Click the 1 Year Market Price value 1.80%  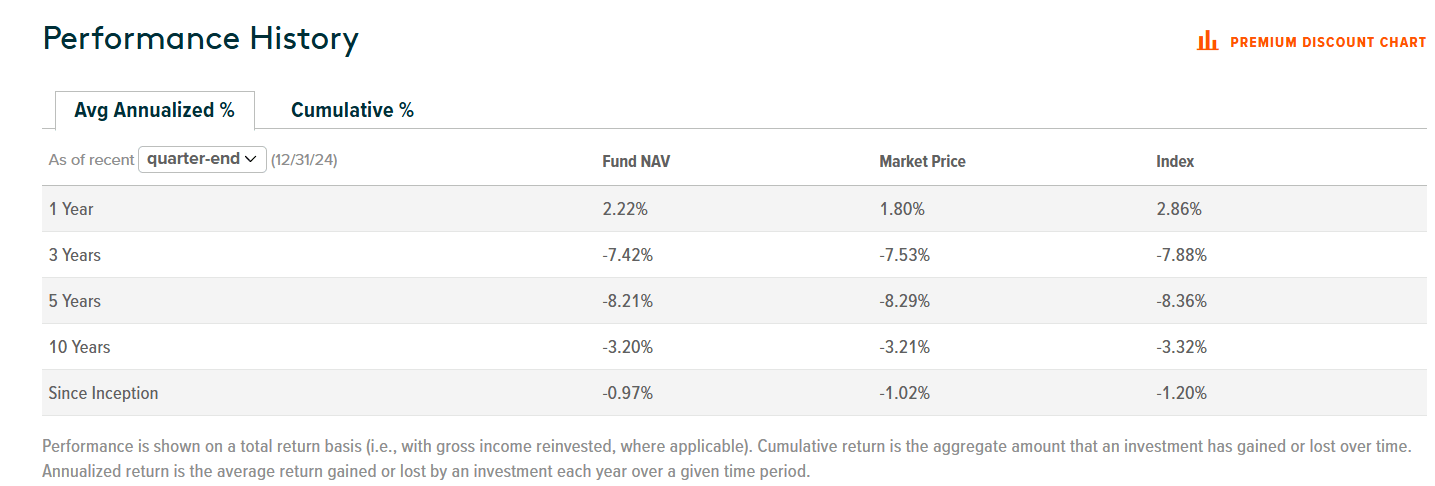click(902, 209)
